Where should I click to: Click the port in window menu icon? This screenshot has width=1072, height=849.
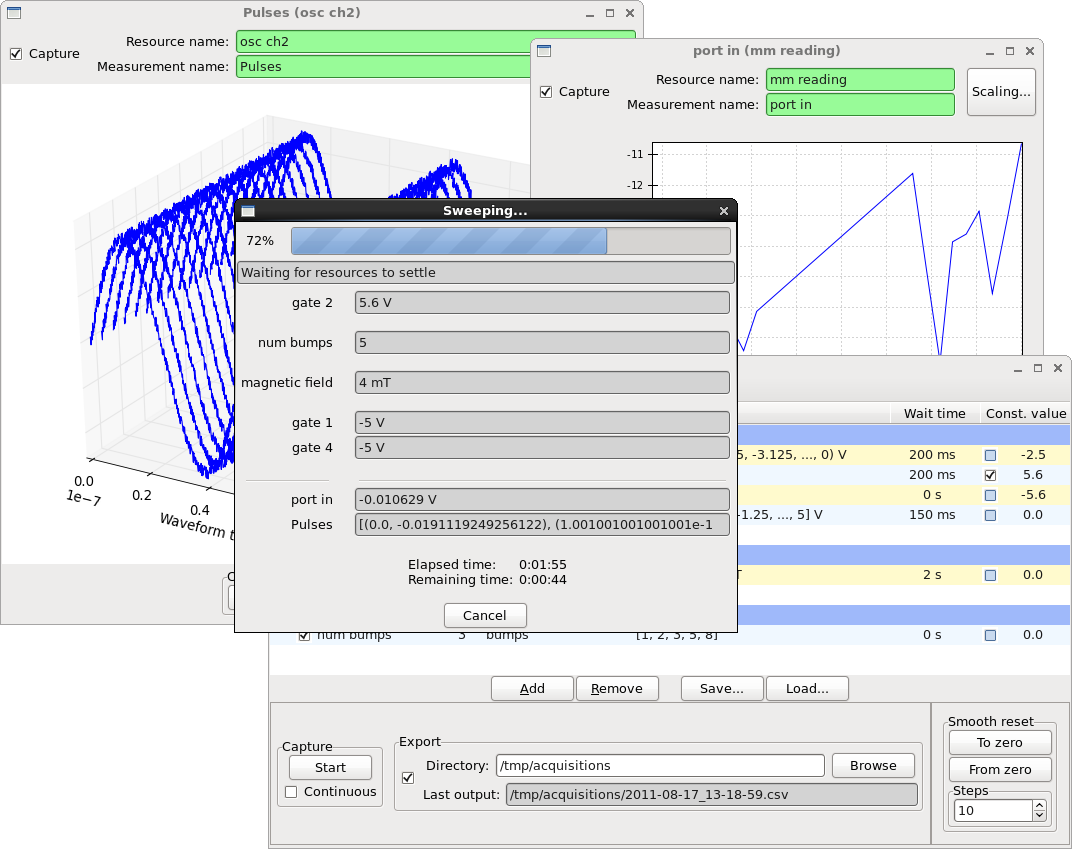point(544,51)
